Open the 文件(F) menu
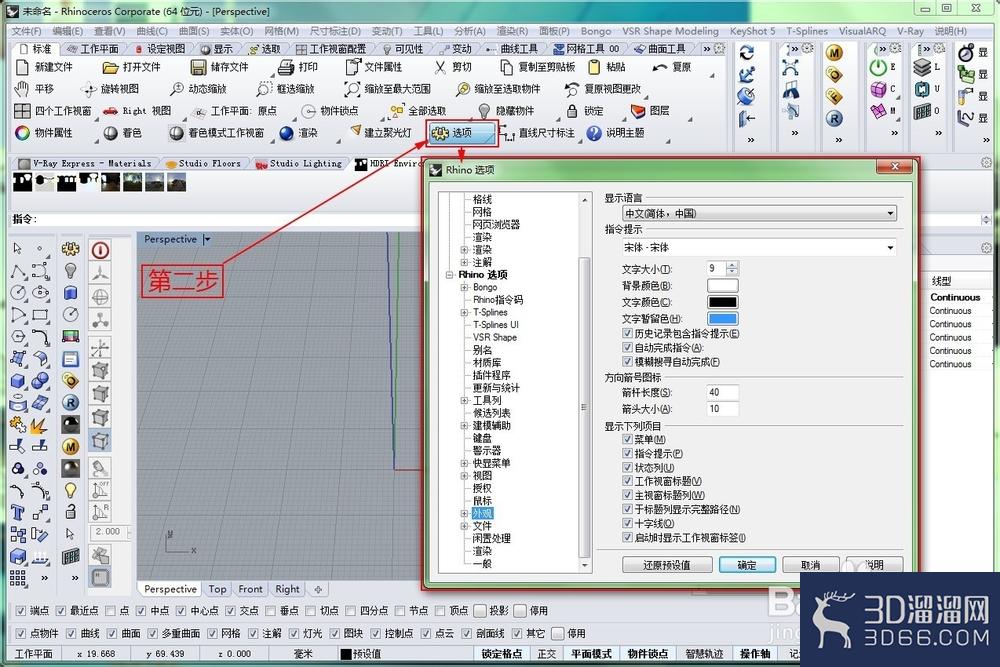This screenshot has width=1000, height=667. pos(26,31)
